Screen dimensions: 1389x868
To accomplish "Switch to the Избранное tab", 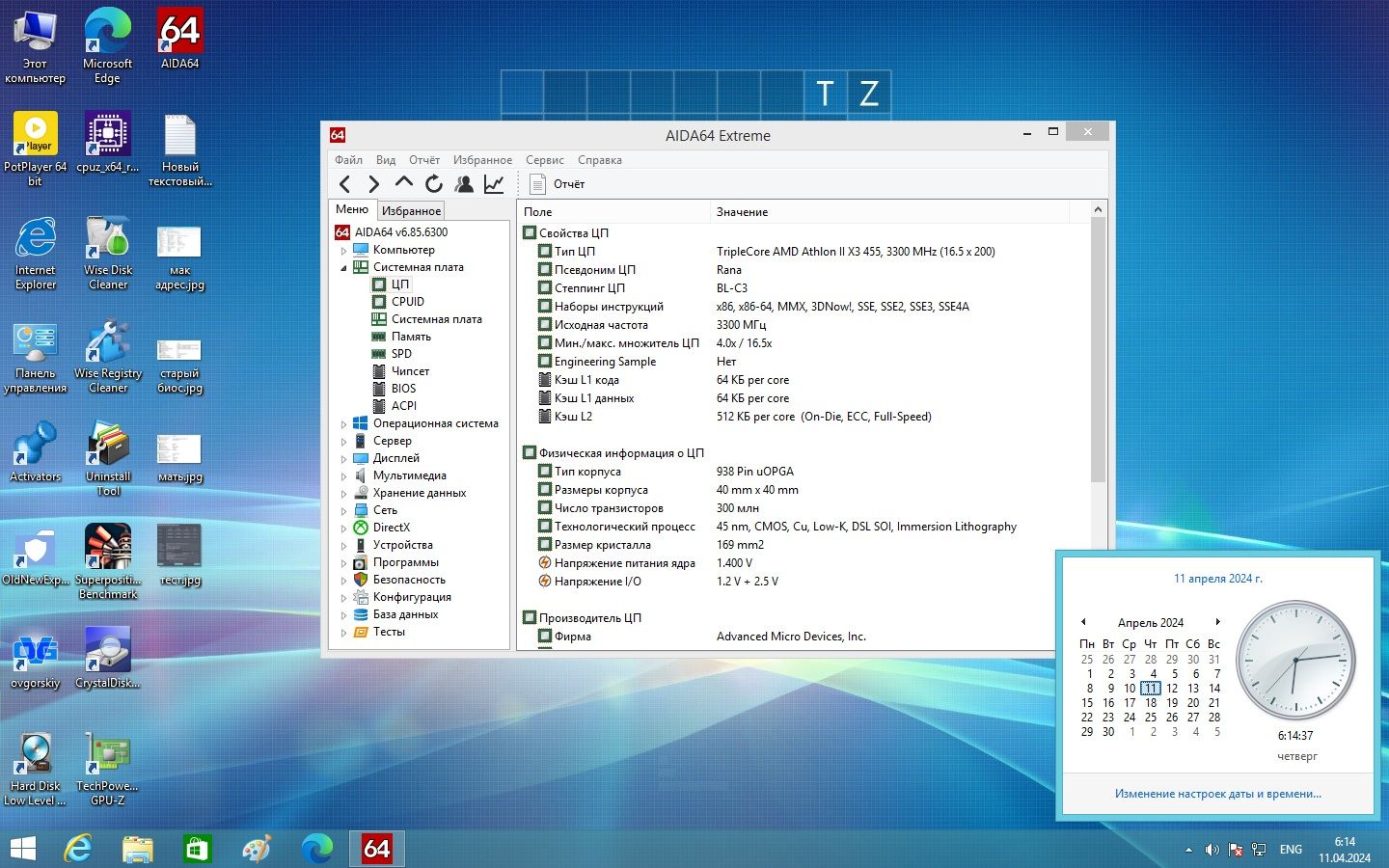I will point(411,210).
